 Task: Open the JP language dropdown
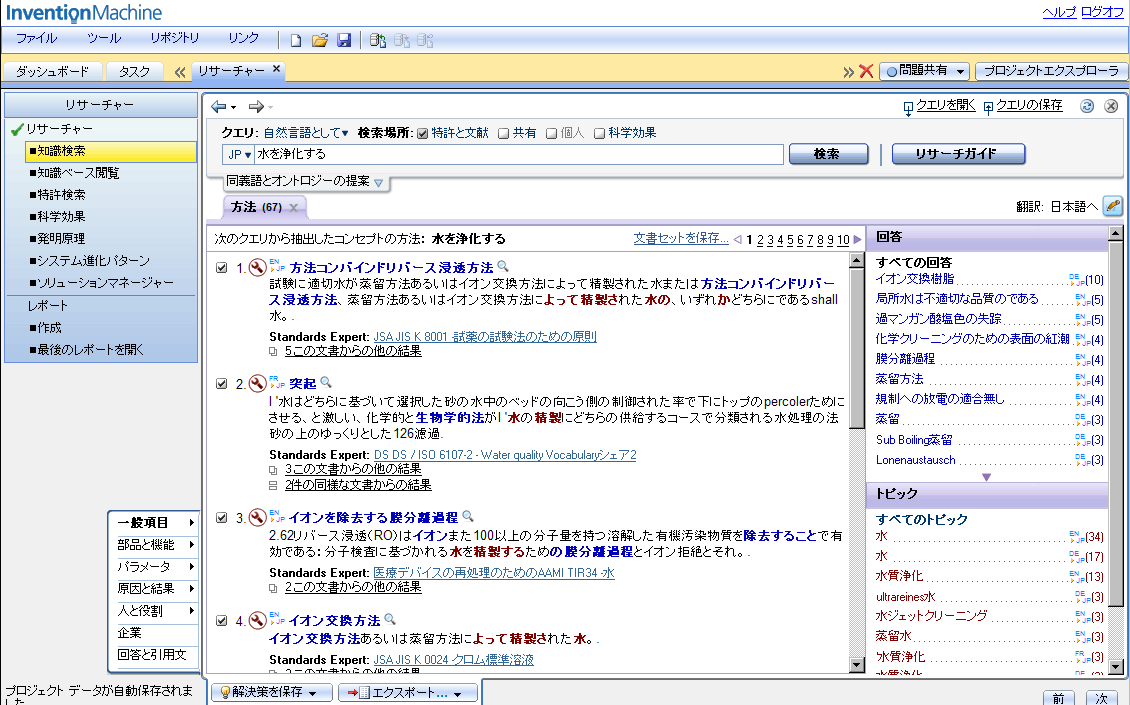coord(239,154)
